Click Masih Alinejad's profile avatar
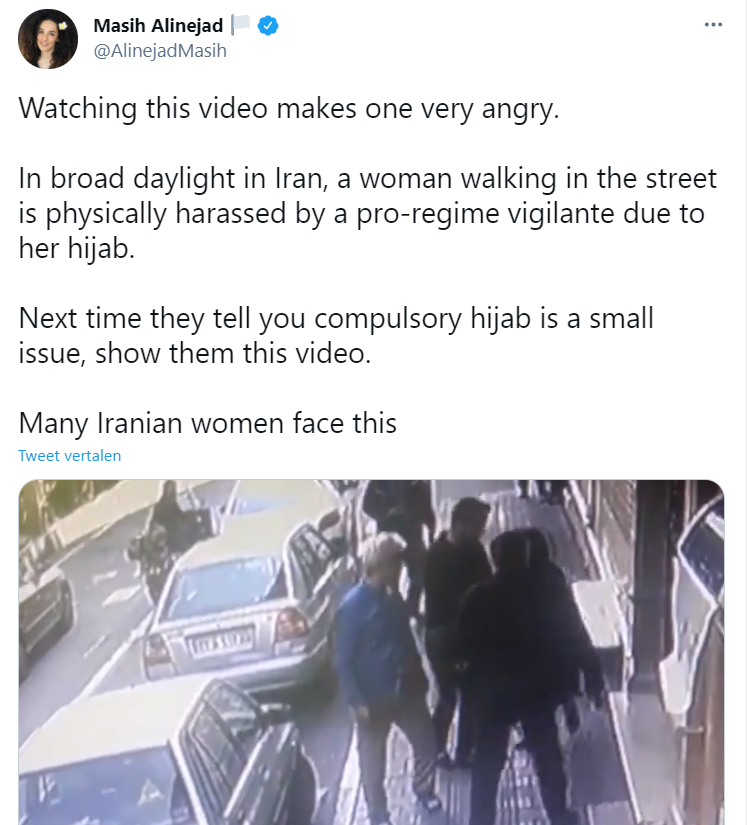Viewport: 747px width, 825px height. tap(48, 38)
